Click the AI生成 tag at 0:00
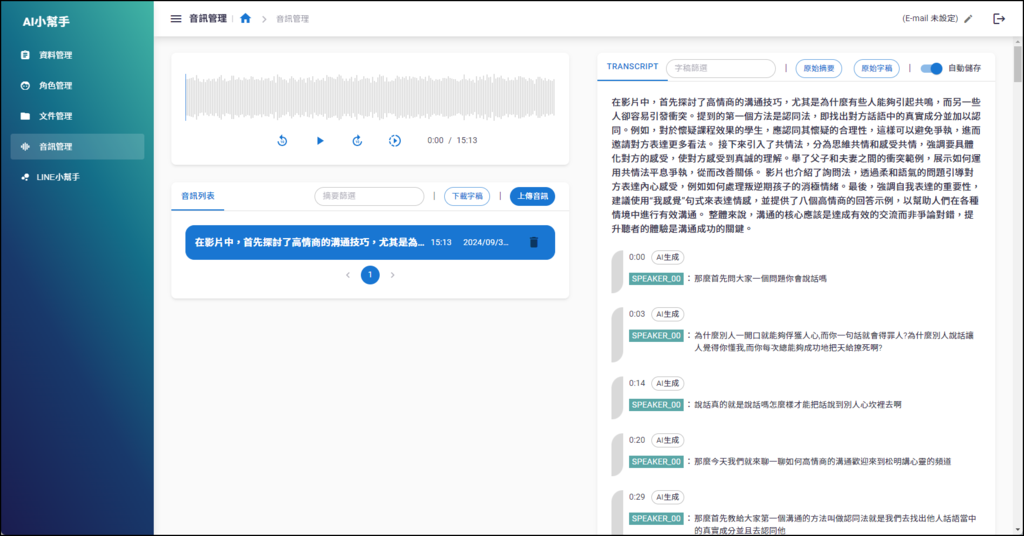This screenshot has width=1024, height=536. tap(667, 257)
